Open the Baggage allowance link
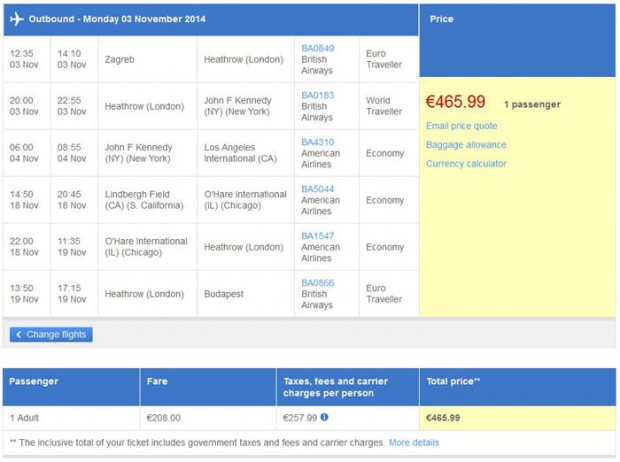Image resolution: width=620 pixels, height=462 pixels. pyautogui.click(x=466, y=145)
